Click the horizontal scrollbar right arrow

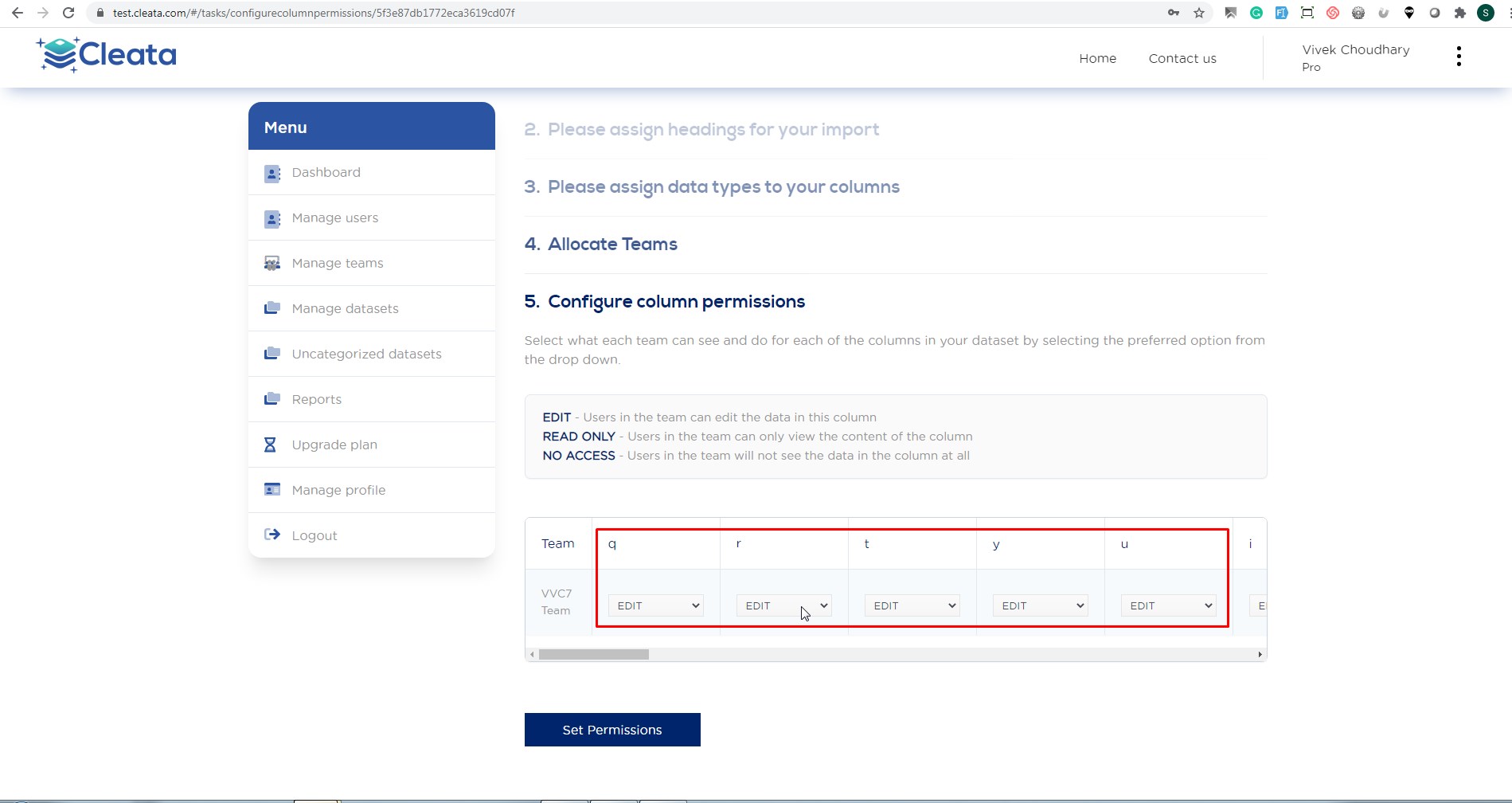pos(1260,655)
